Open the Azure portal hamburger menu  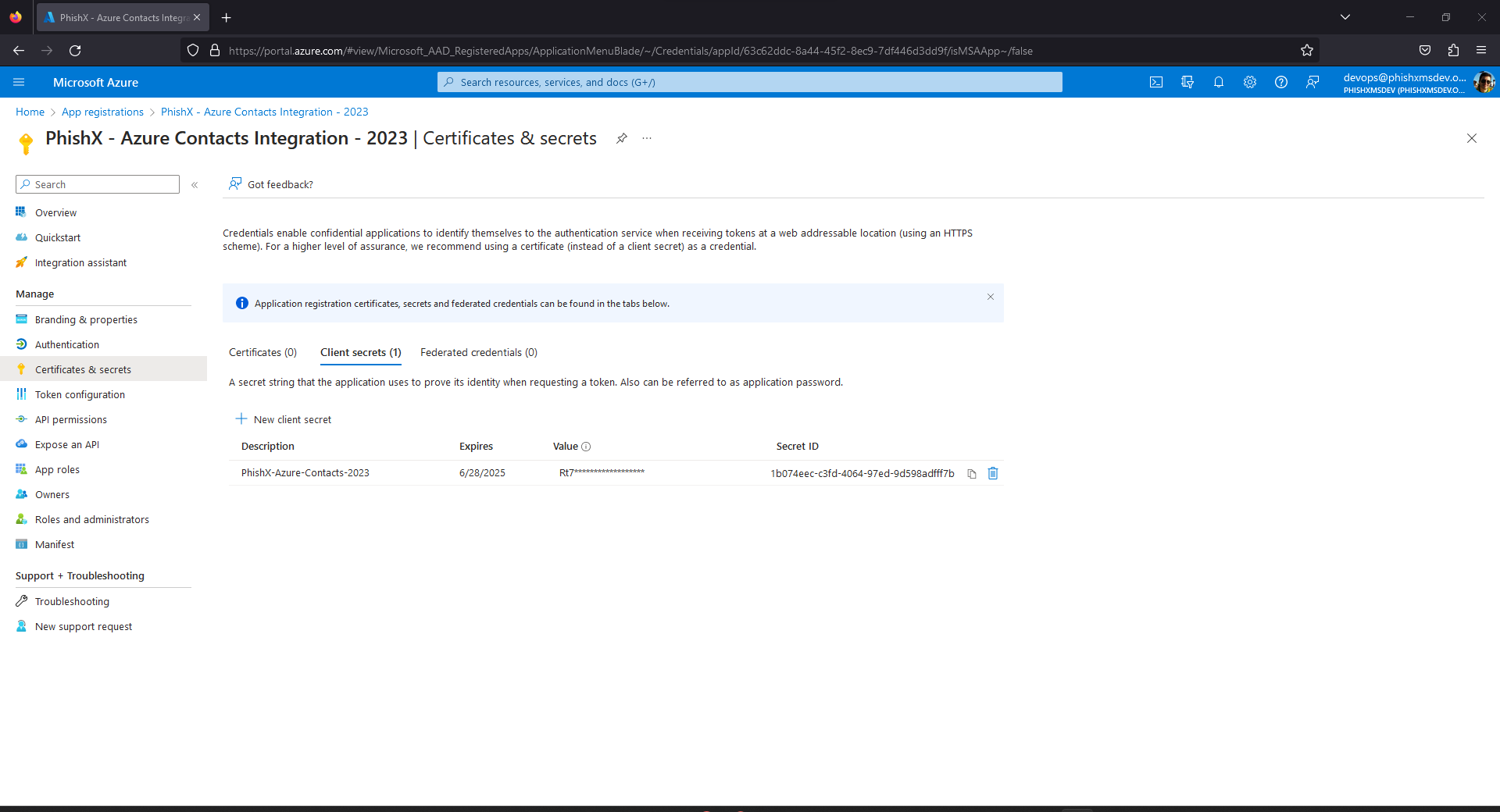[20, 82]
